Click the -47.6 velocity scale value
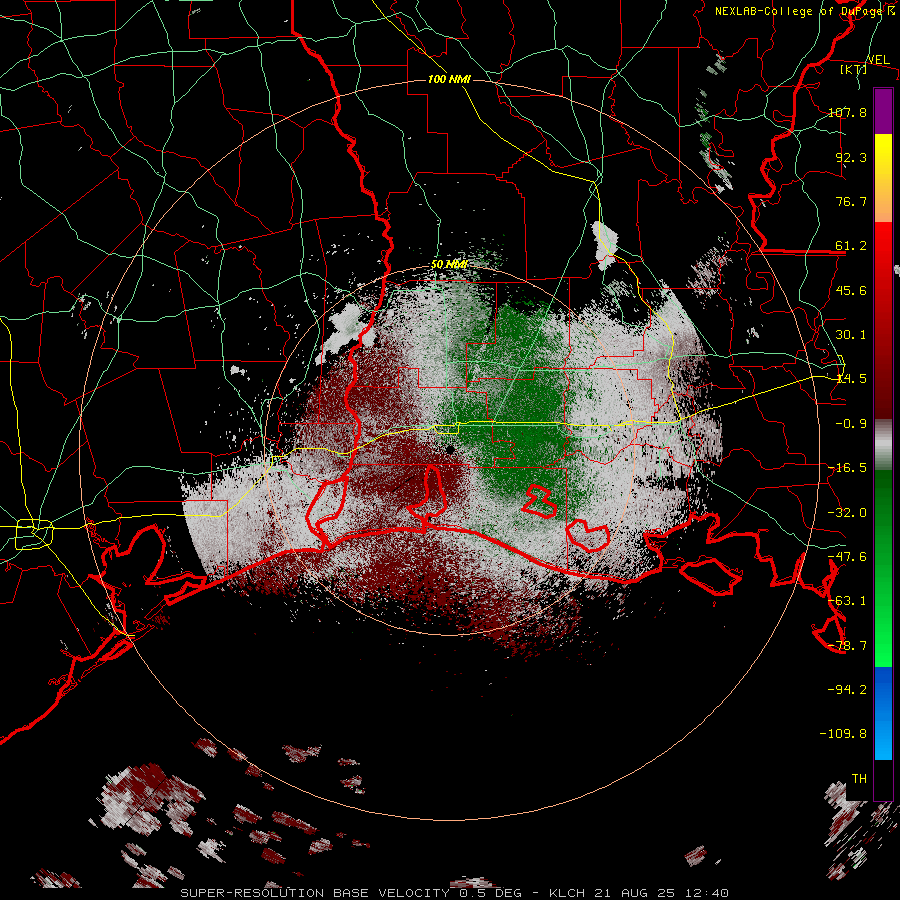 pyautogui.click(x=847, y=557)
